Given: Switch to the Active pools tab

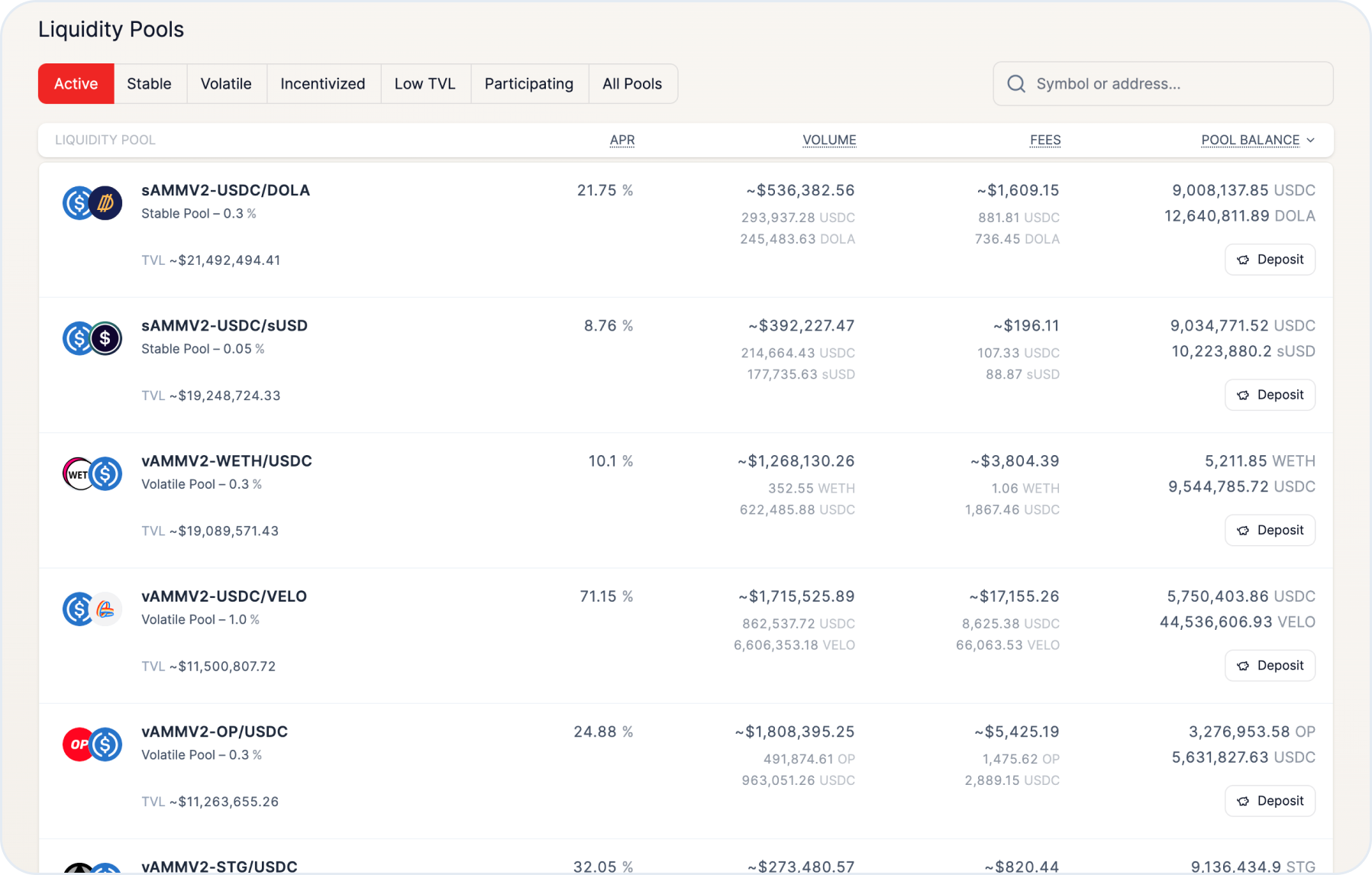Looking at the screenshot, I should point(76,84).
